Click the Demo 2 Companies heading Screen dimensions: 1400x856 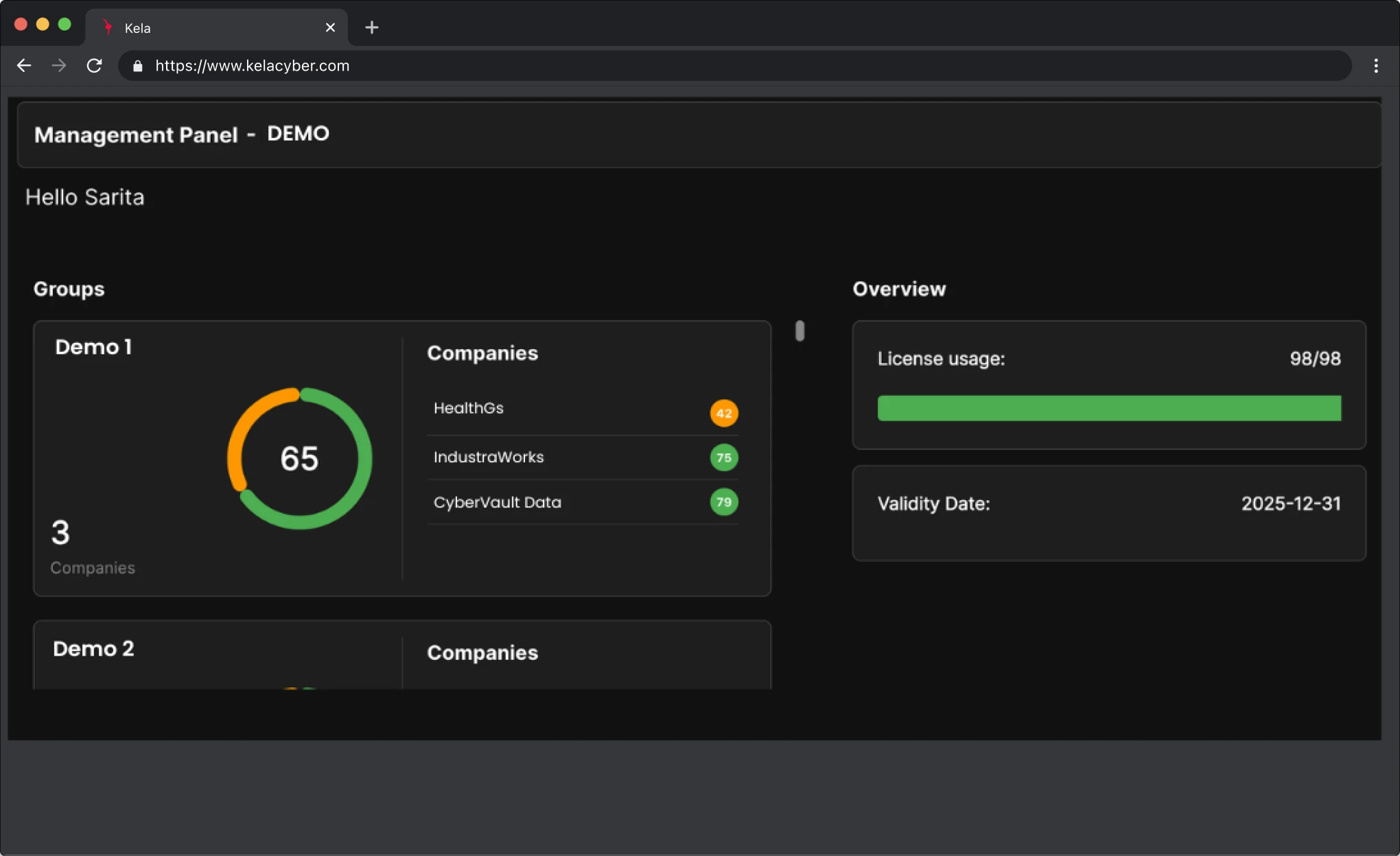pyautogui.click(x=482, y=653)
